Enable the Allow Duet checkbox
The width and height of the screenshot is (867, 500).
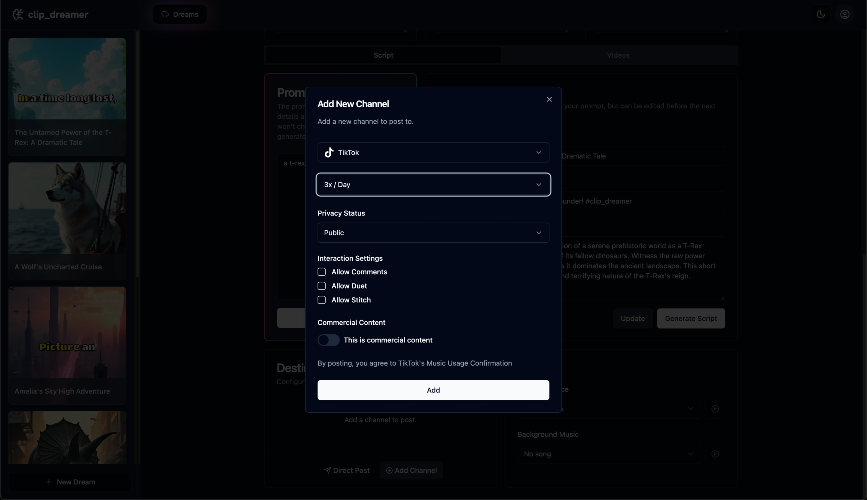coord(321,286)
